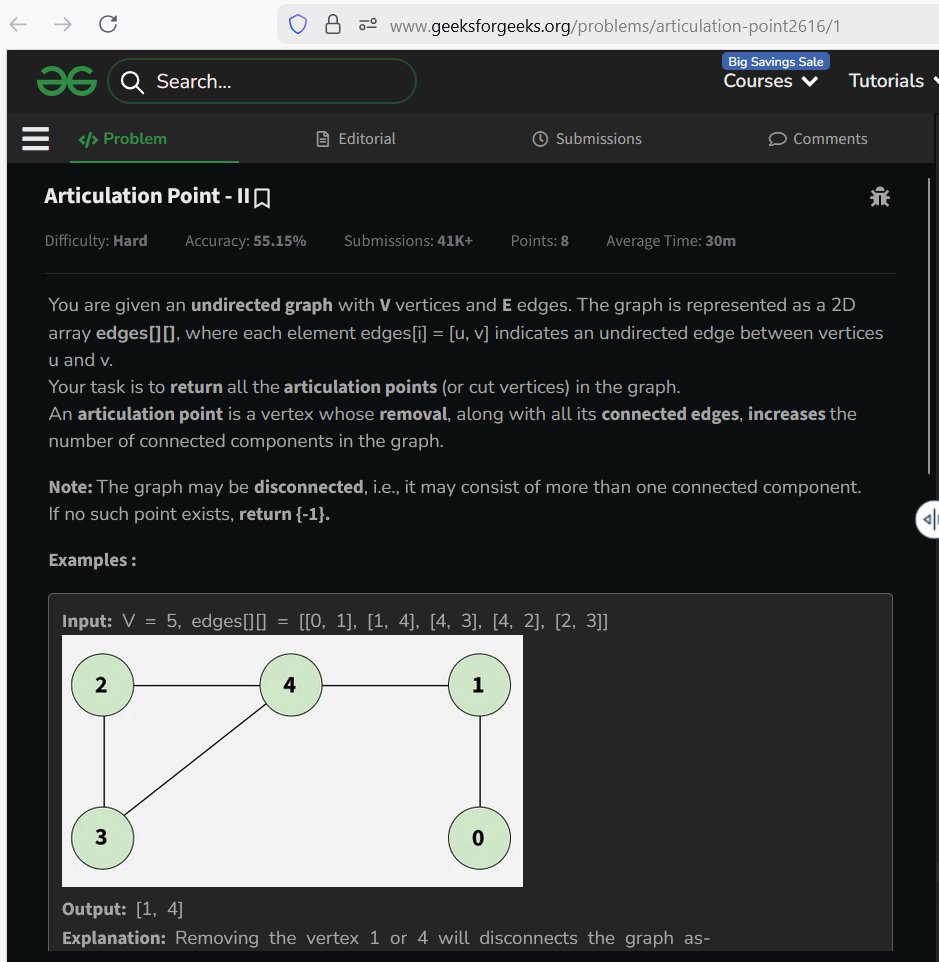Click the browser back arrow
939x962 pixels.
(18, 25)
